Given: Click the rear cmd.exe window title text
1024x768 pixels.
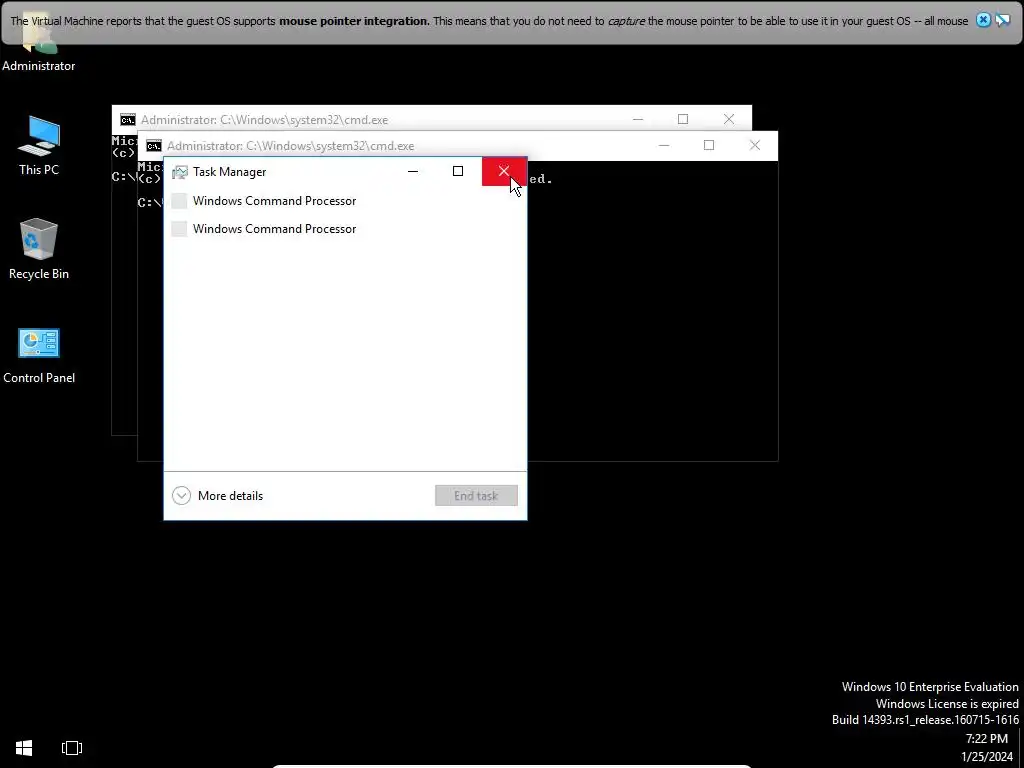Looking at the screenshot, I should [x=264, y=120].
